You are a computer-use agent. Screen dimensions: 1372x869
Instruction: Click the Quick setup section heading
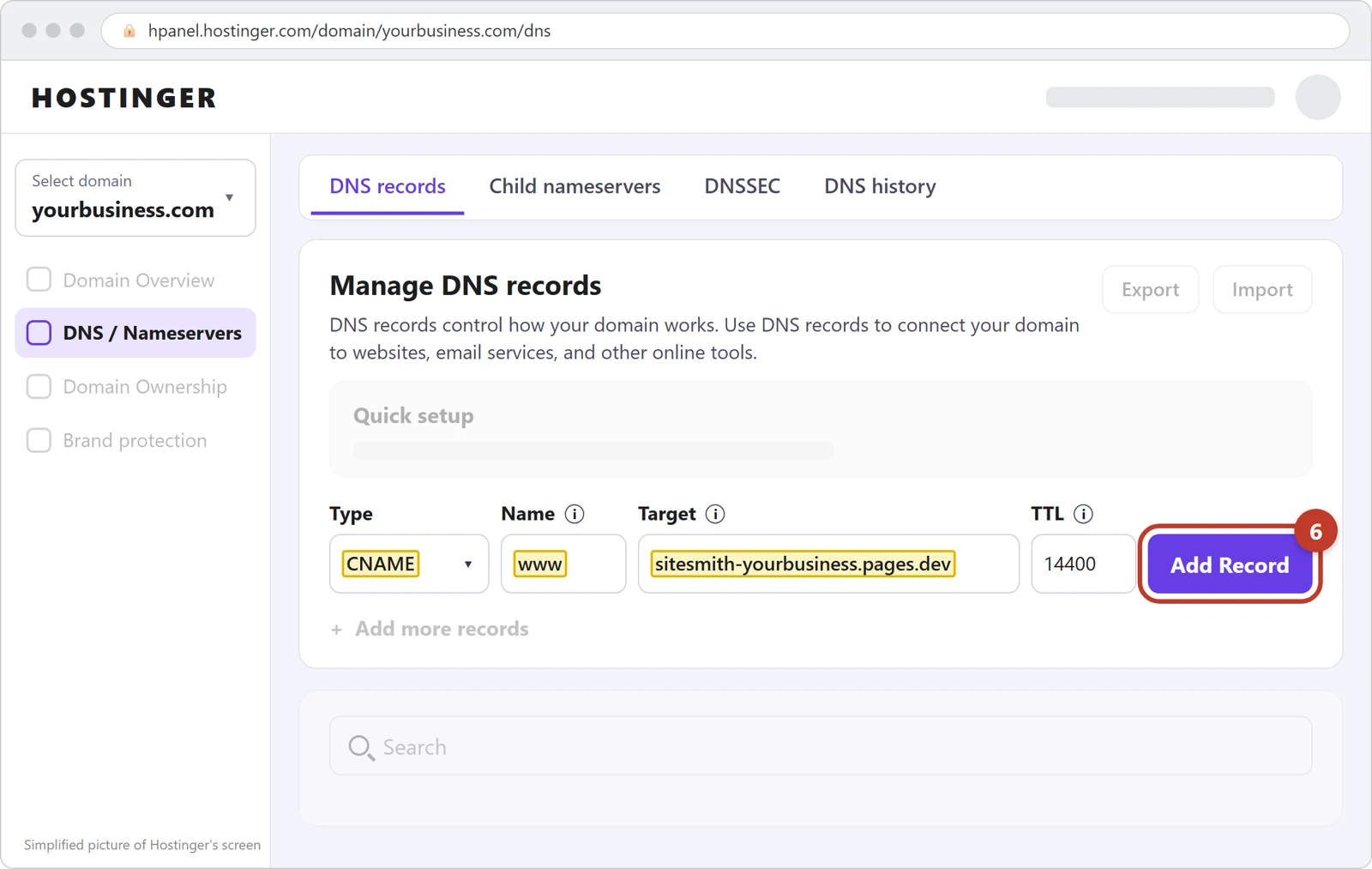(413, 416)
